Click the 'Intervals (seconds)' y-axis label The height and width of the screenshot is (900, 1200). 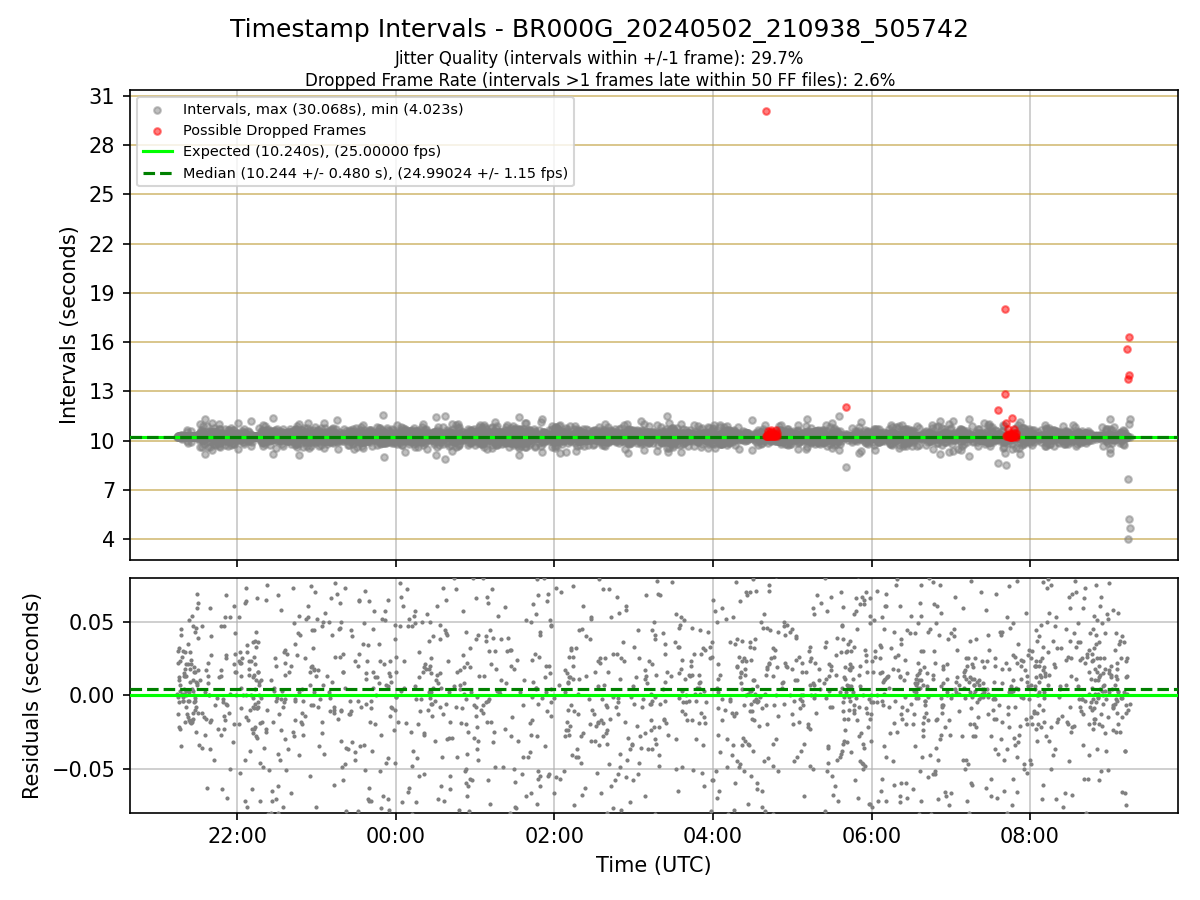(68, 325)
